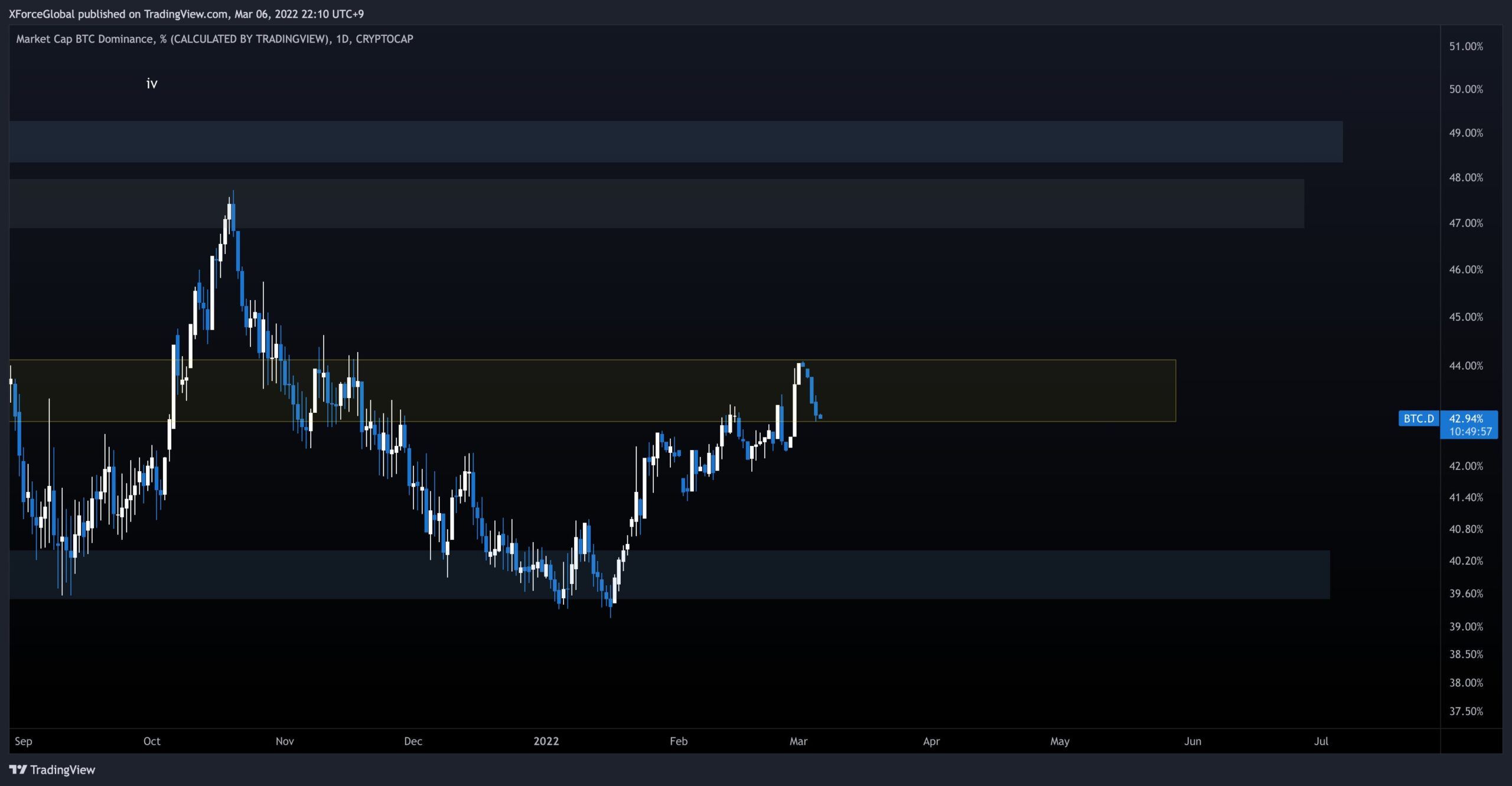
Task: Click the 37.50% price scale label
Action: point(1466,711)
